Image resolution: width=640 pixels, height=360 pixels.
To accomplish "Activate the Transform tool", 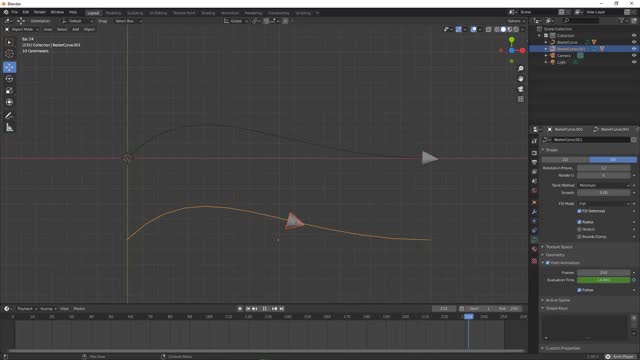I will click(9, 102).
